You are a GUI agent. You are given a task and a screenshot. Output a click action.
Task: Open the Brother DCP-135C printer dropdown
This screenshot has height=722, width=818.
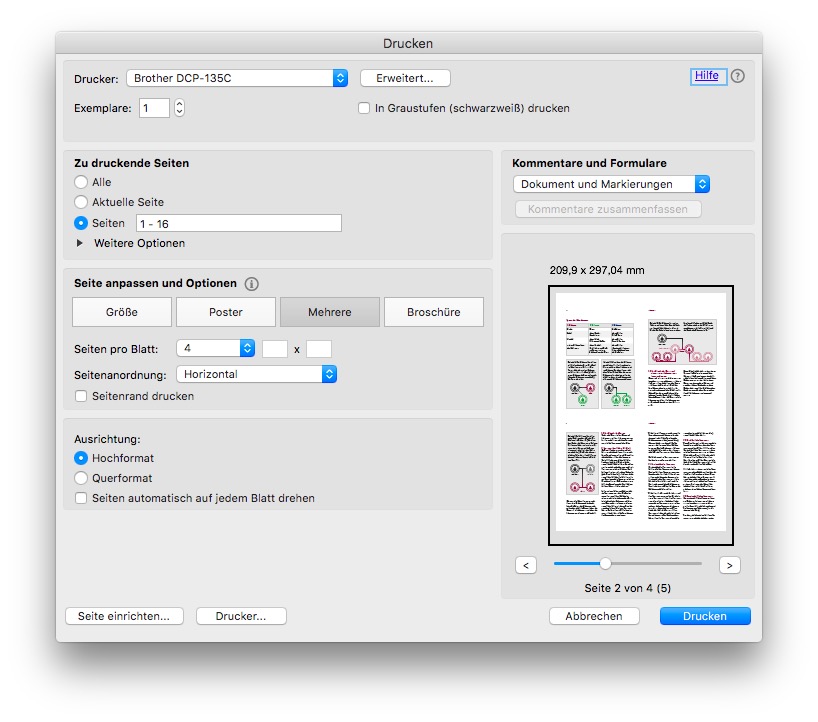[x=237, y=77]
